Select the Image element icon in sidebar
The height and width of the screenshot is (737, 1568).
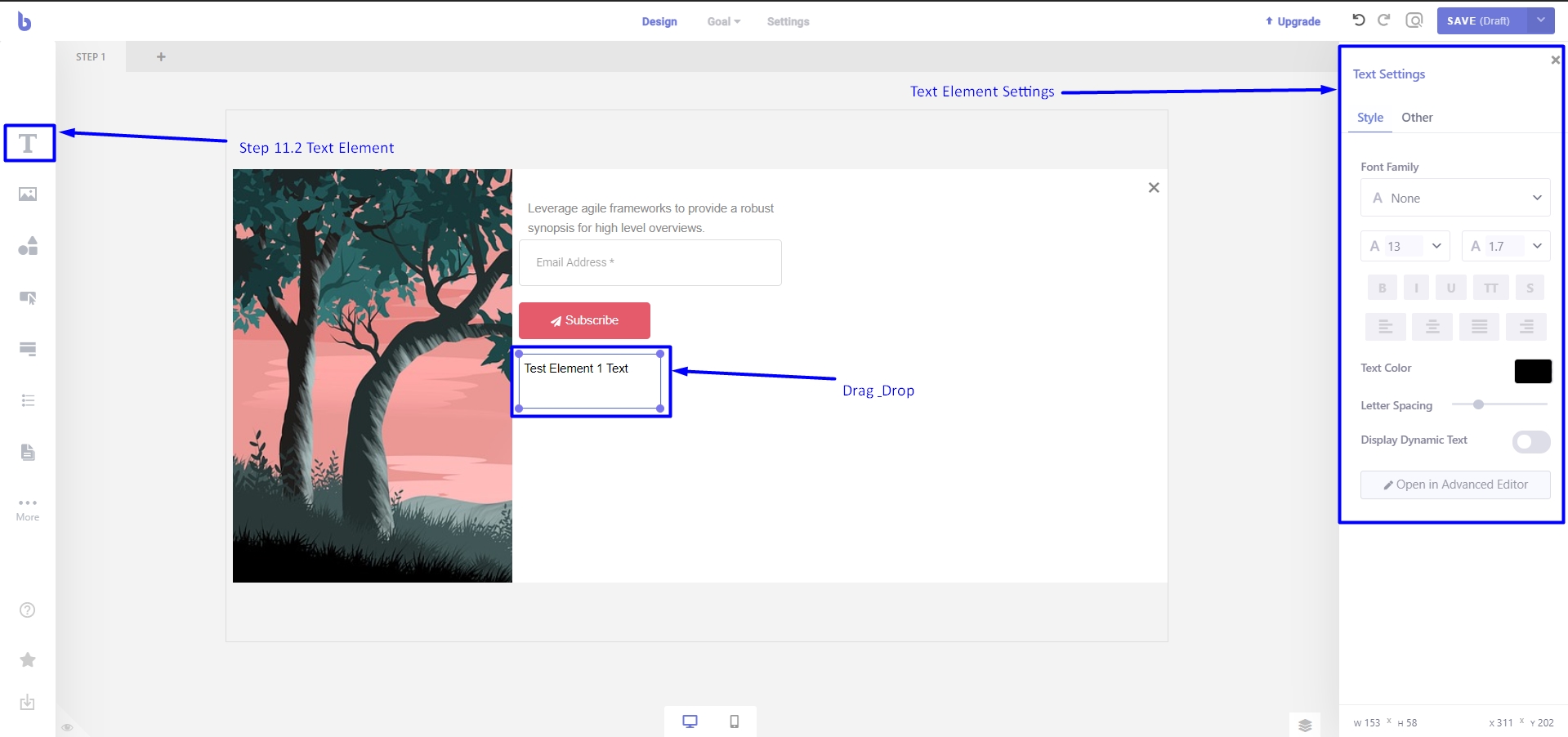(x=28, y=194)
